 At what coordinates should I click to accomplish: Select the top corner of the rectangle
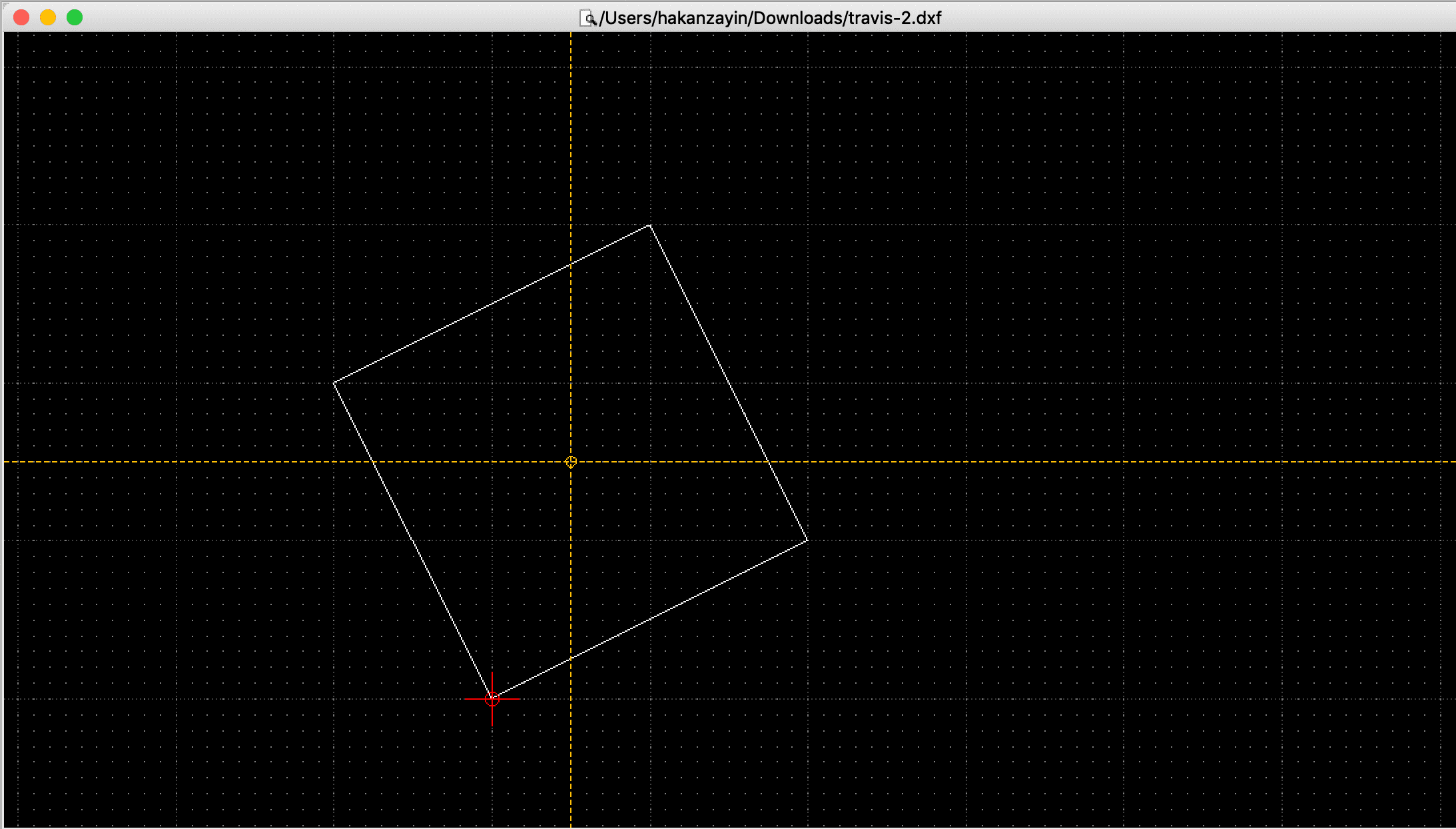point(650,225)
